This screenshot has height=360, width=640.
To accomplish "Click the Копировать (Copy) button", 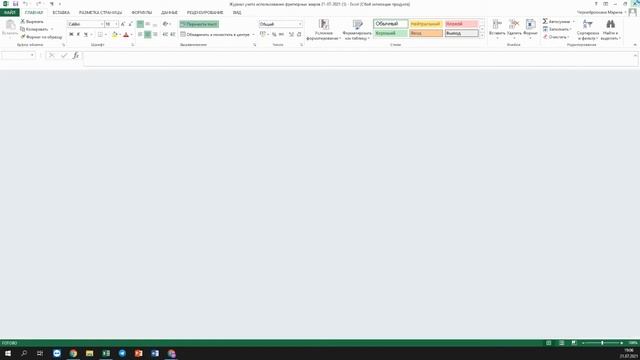I will [x=34, y=29].
